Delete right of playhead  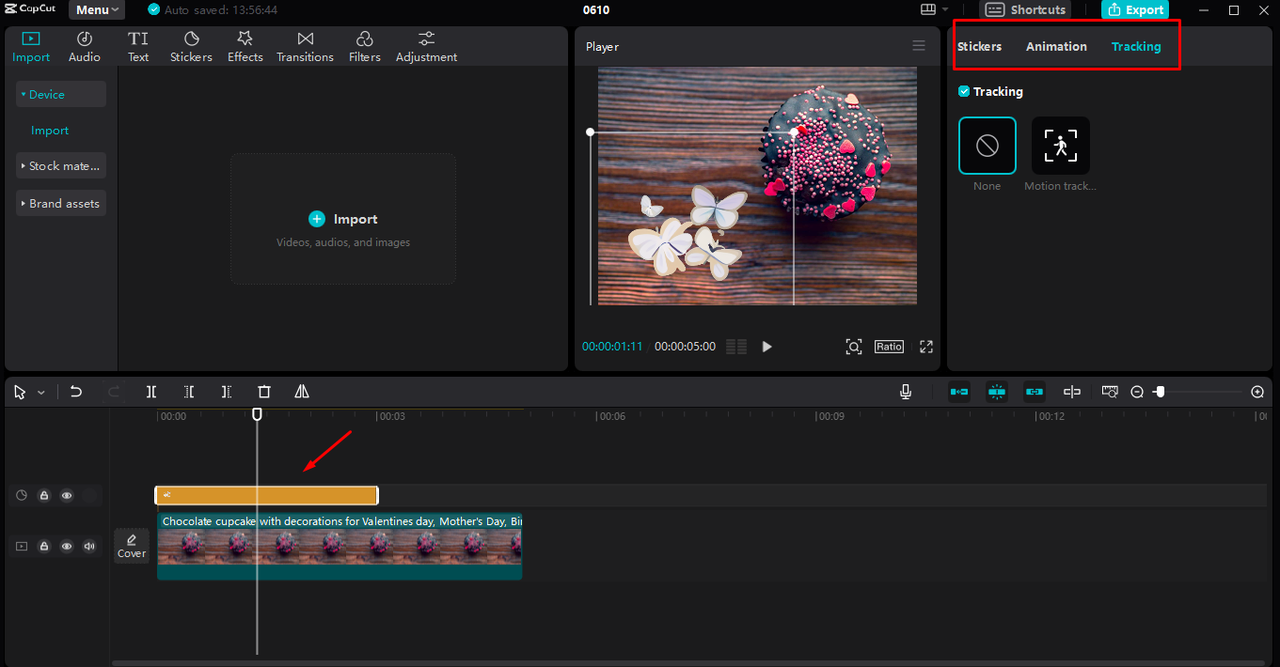(x=227, y=392)
